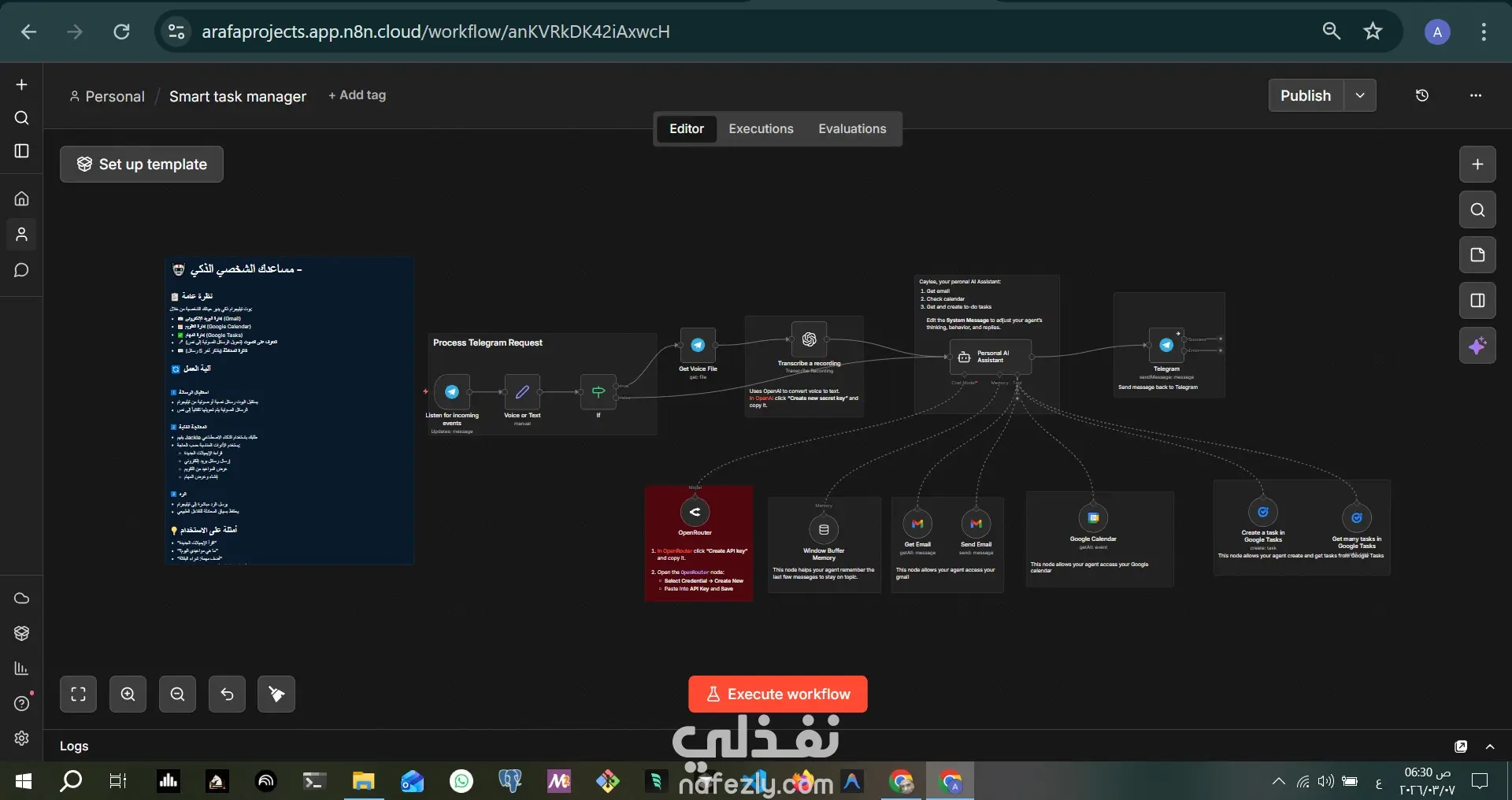The image size is (1512, 800).
Task: Tidy up workflow nodes
Action: tap(276, 694)
